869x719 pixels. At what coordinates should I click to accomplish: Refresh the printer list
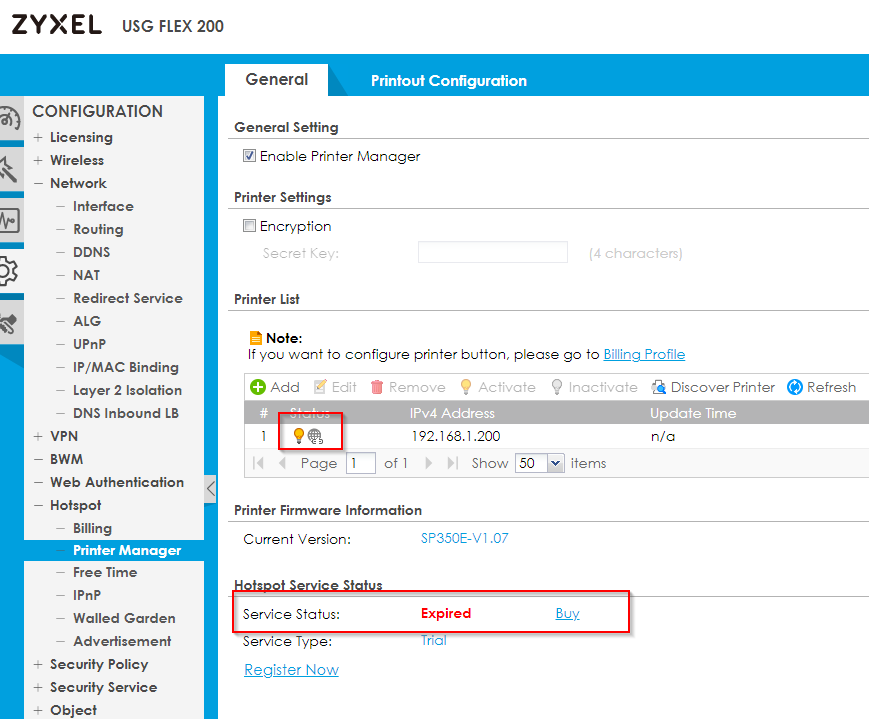point(795,387)
